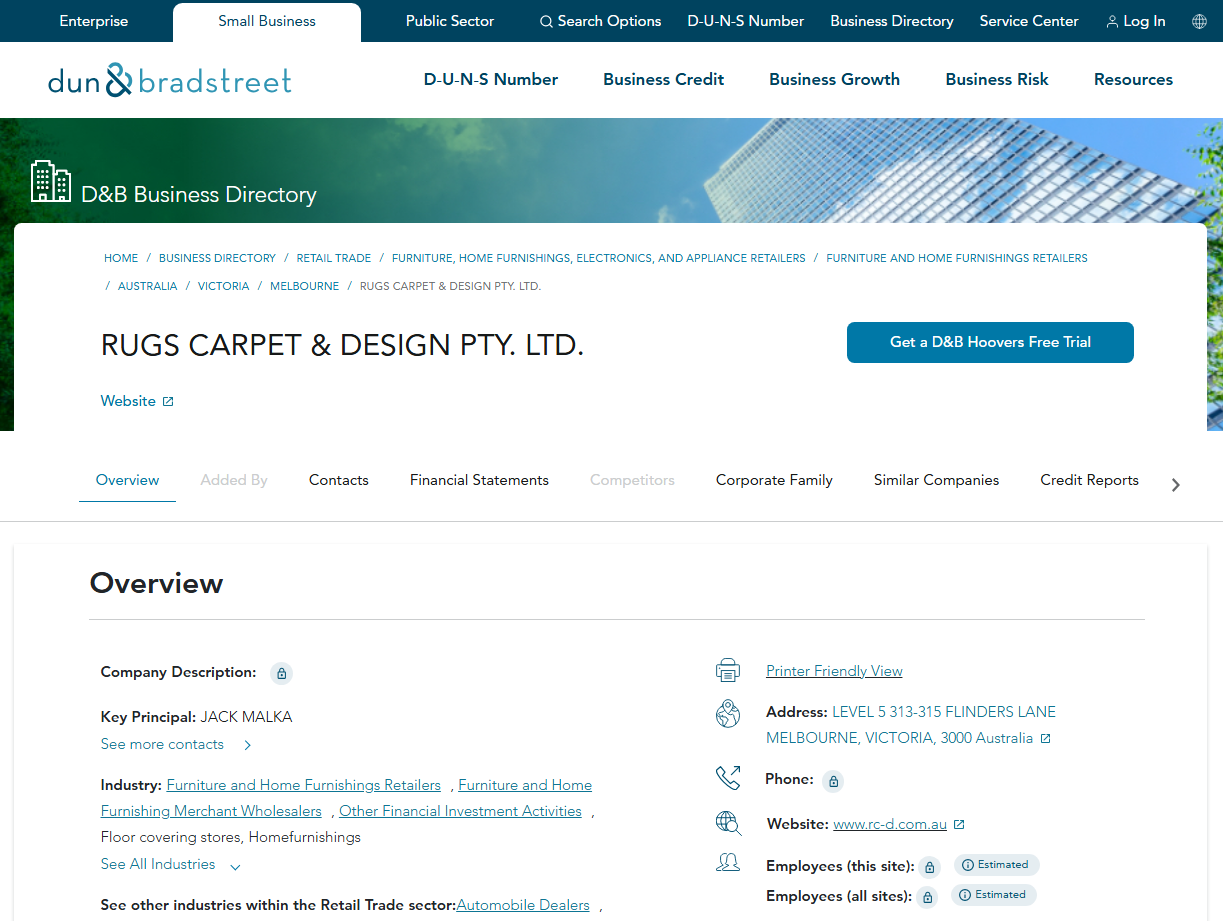Open Credit Reports tab
Viewport: 1223px width, 921px height.
(1089, 480)
